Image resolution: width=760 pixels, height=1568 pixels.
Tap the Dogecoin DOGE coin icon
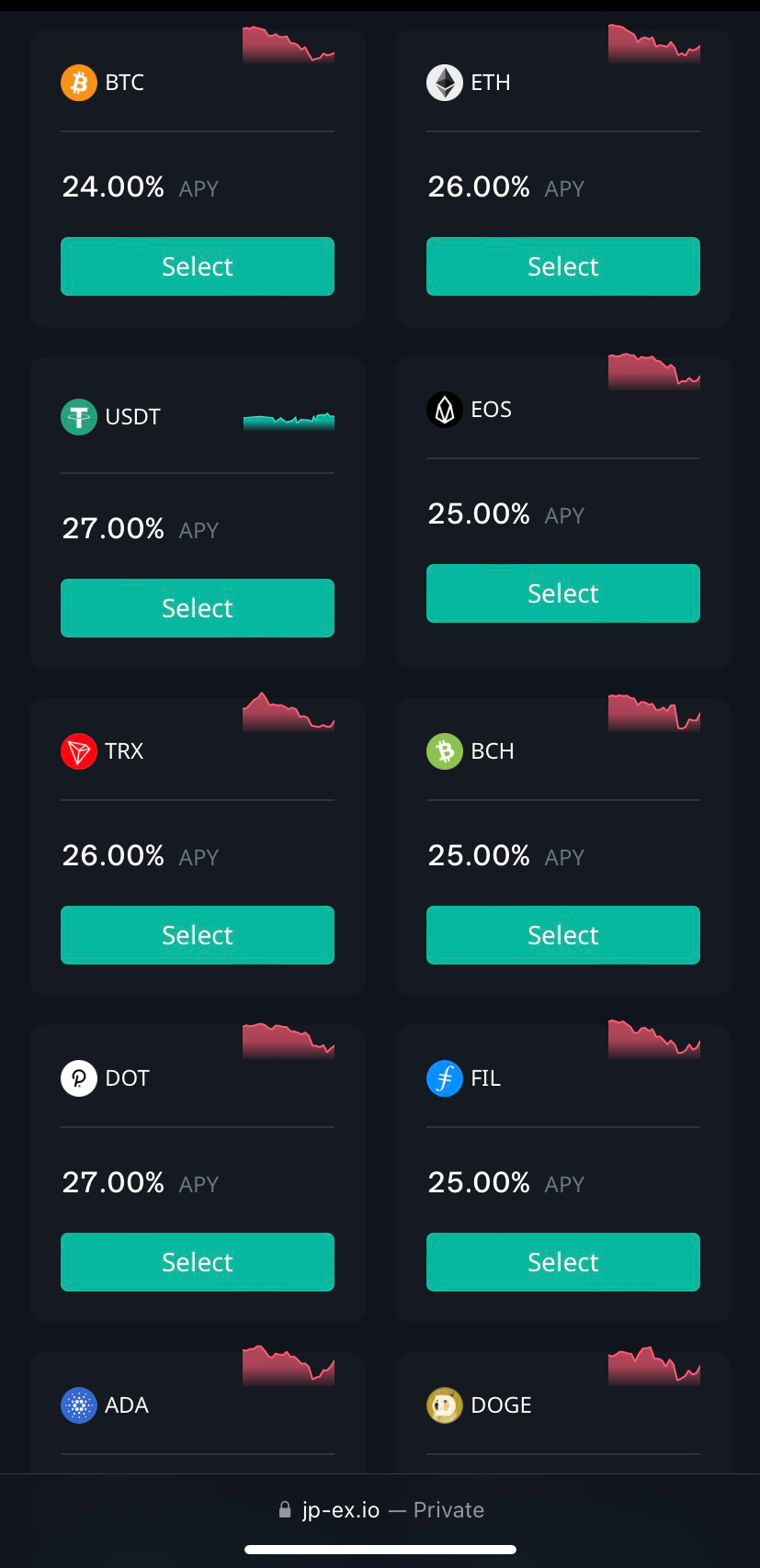point(445,1405)
